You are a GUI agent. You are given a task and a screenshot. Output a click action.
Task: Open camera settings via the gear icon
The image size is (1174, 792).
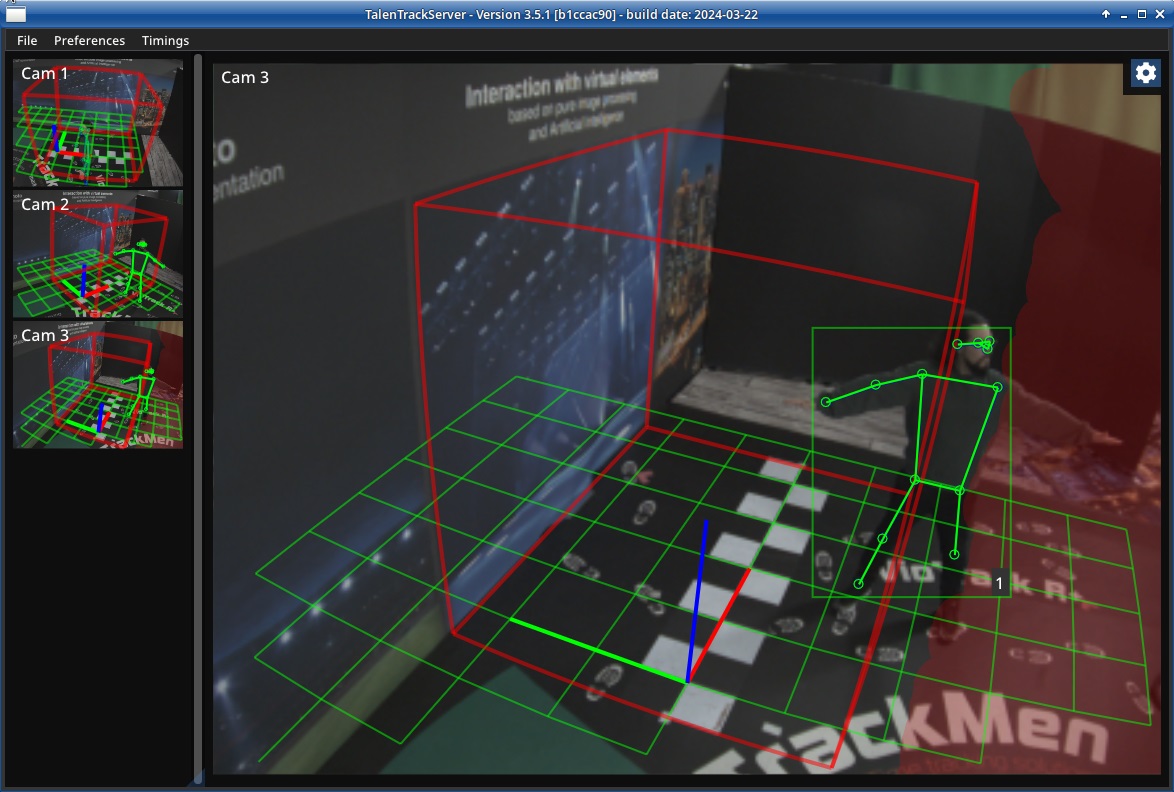coord(1145,72)
